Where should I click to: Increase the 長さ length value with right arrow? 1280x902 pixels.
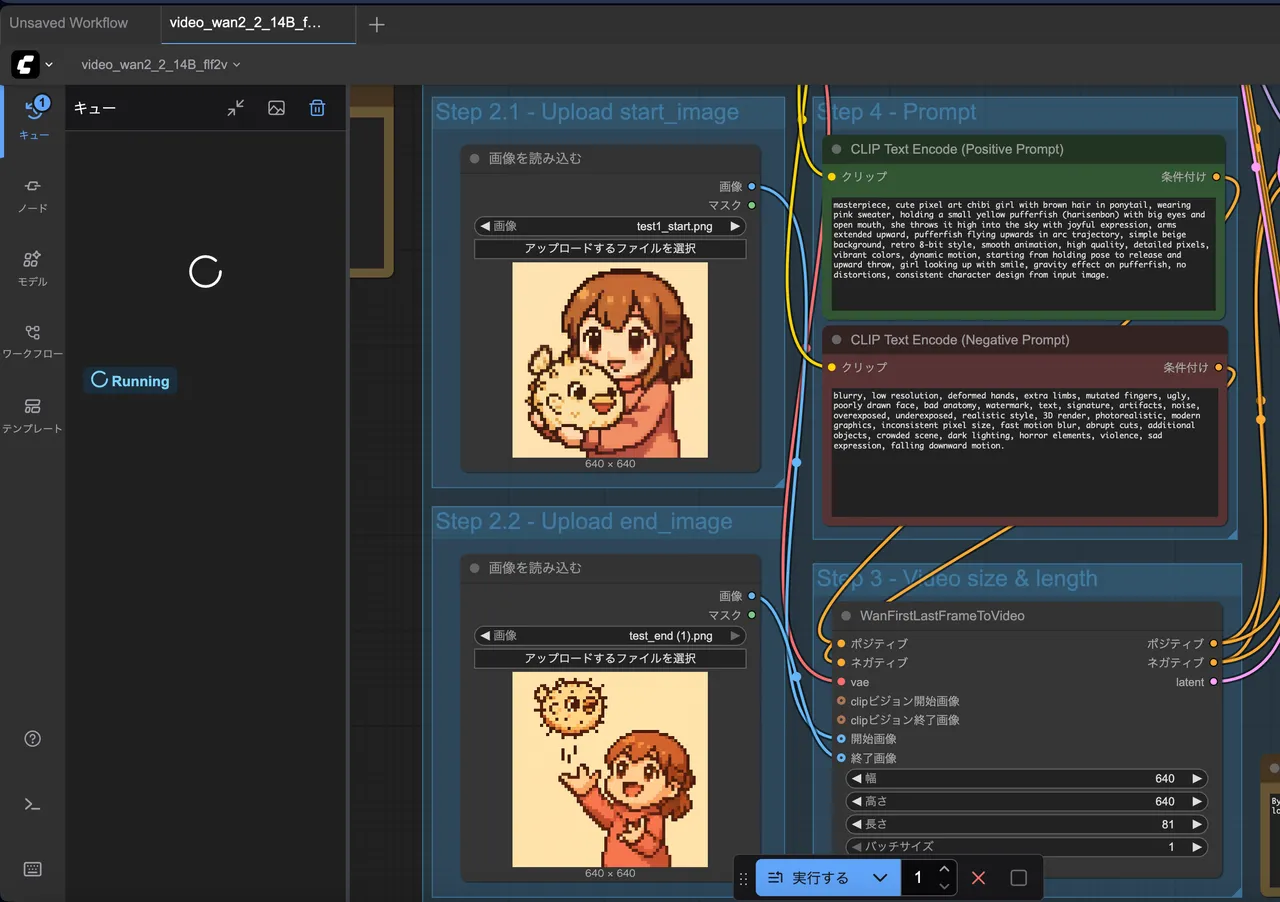[1196, 825]
